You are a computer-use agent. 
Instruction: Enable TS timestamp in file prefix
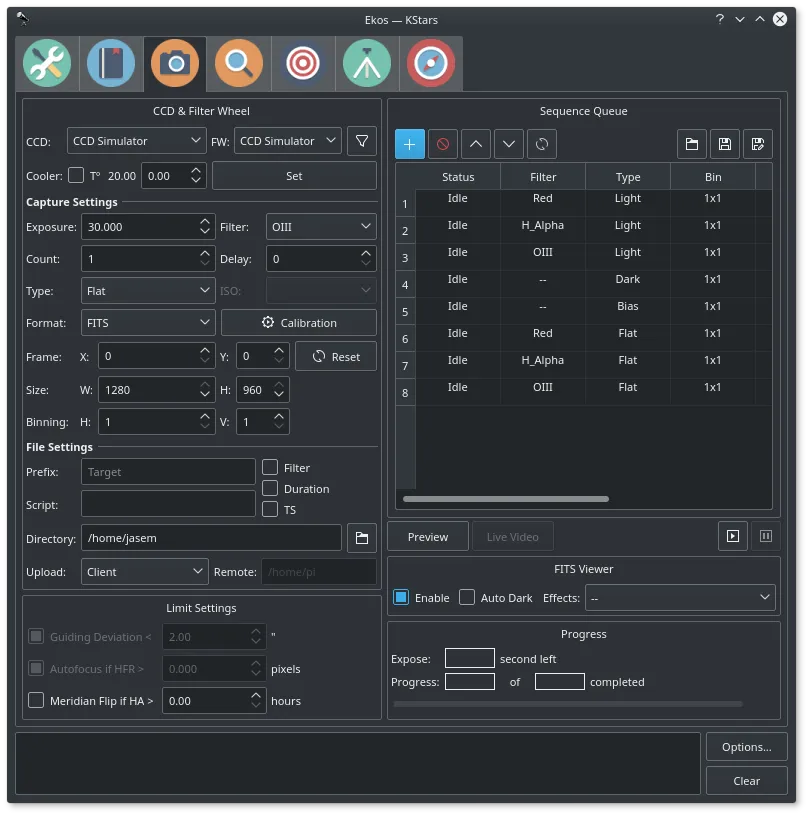point(270,509)
